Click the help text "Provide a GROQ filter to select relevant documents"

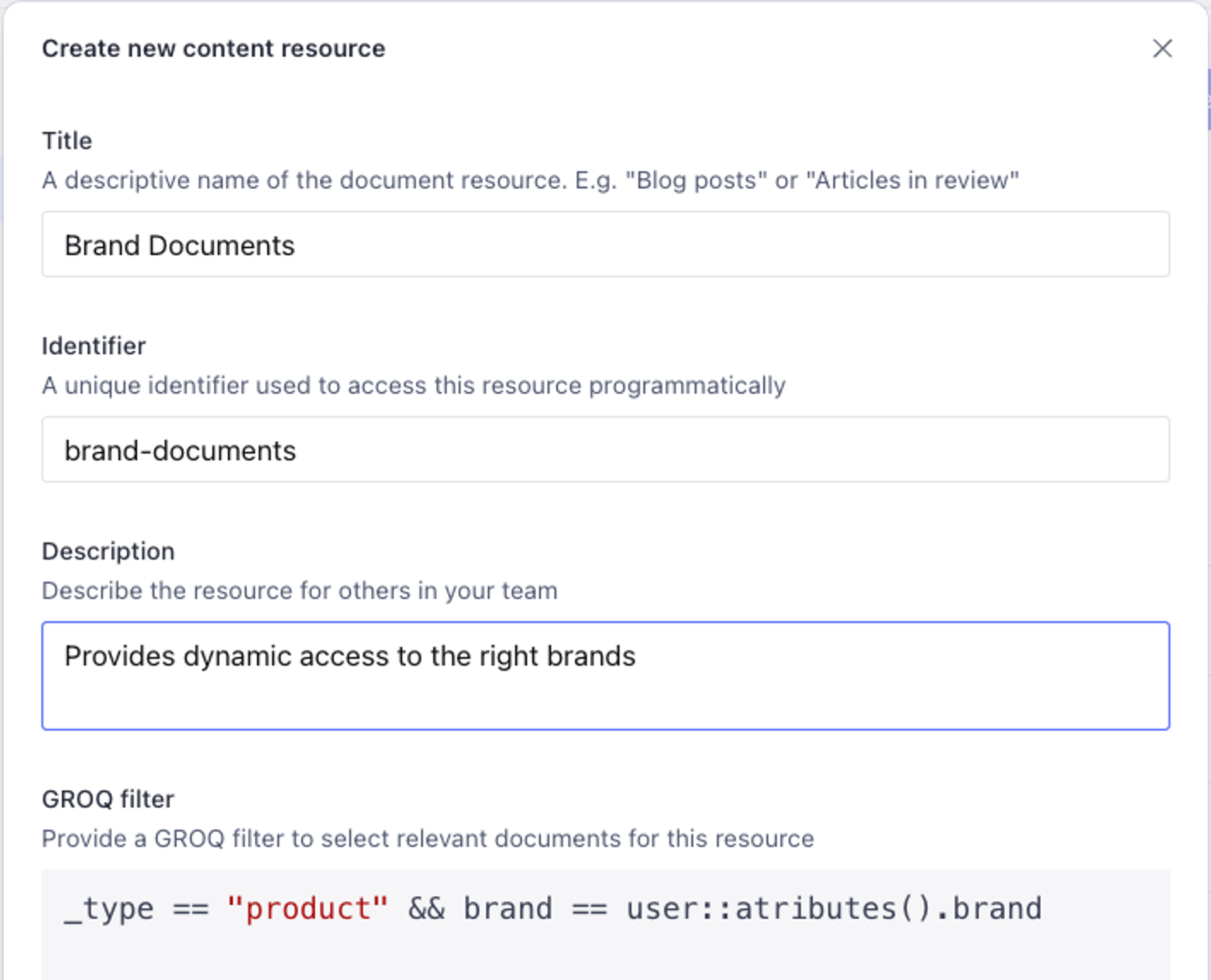tap(428, 839)
